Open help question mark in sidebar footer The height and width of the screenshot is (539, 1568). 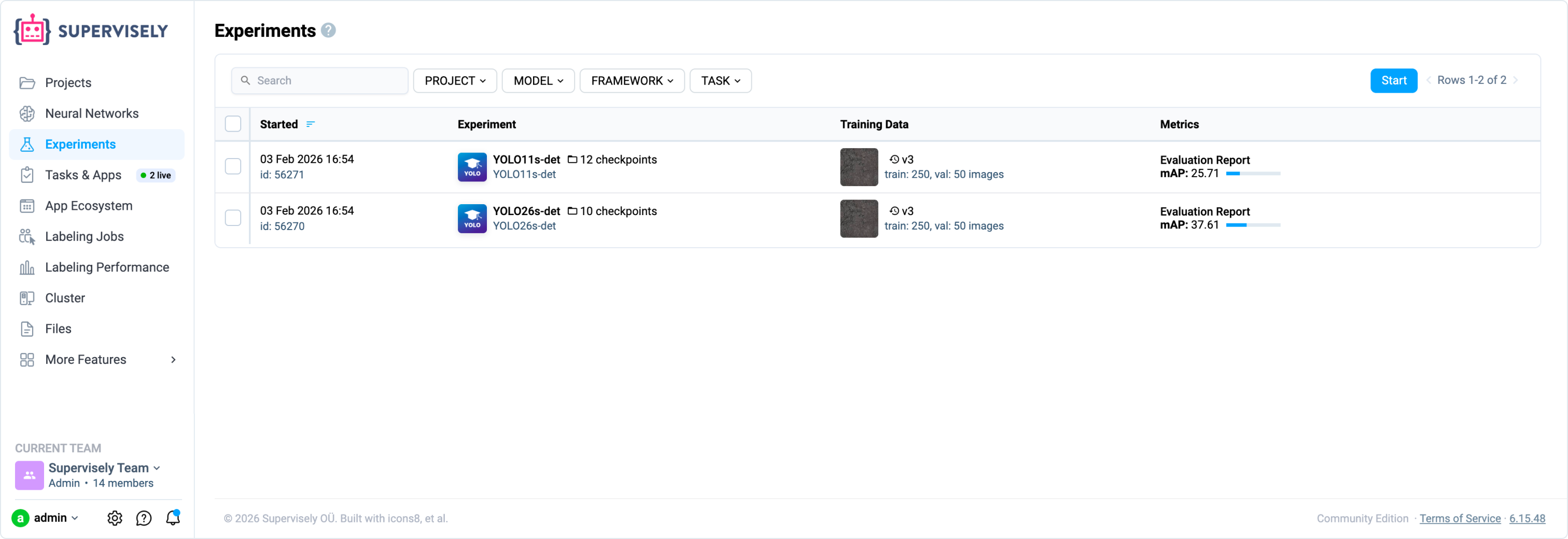(144, 518)
